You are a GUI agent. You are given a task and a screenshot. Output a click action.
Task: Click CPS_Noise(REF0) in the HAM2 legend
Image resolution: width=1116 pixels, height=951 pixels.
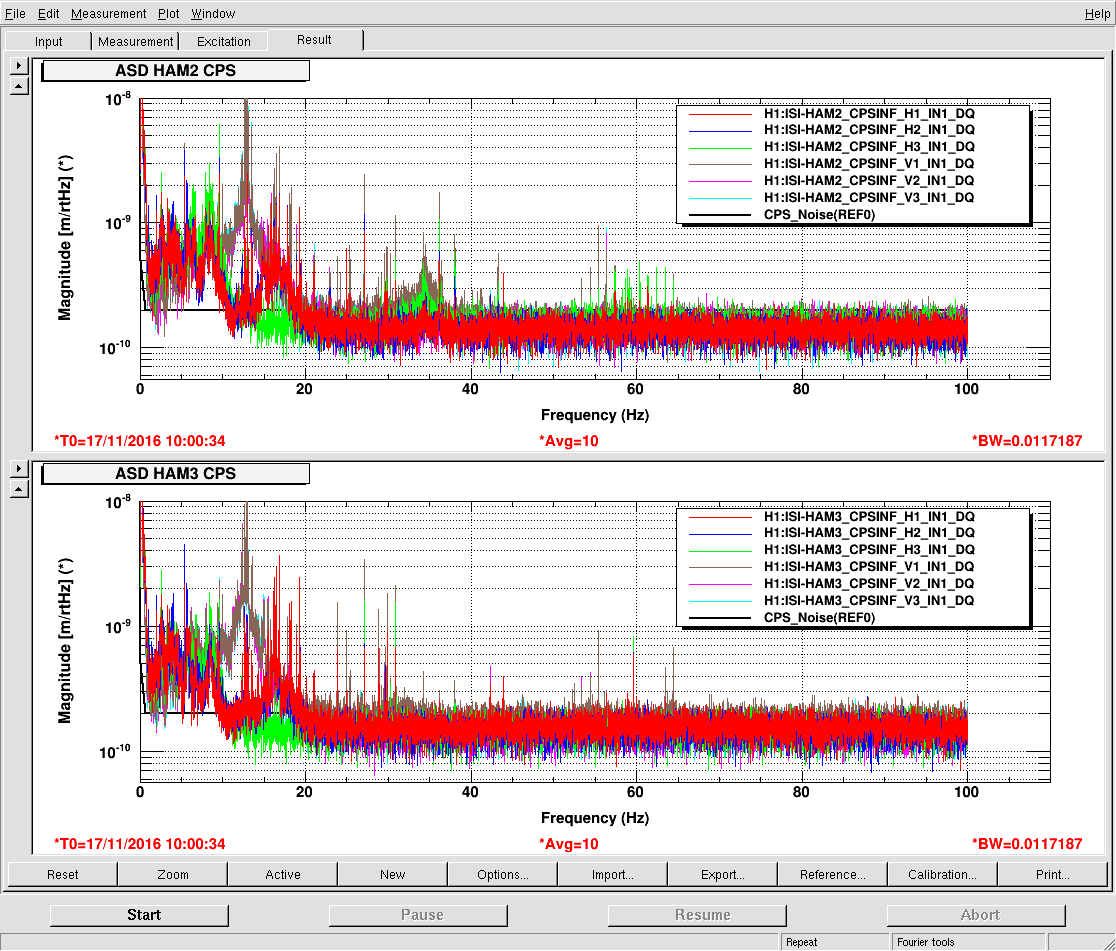pos(819,214)
